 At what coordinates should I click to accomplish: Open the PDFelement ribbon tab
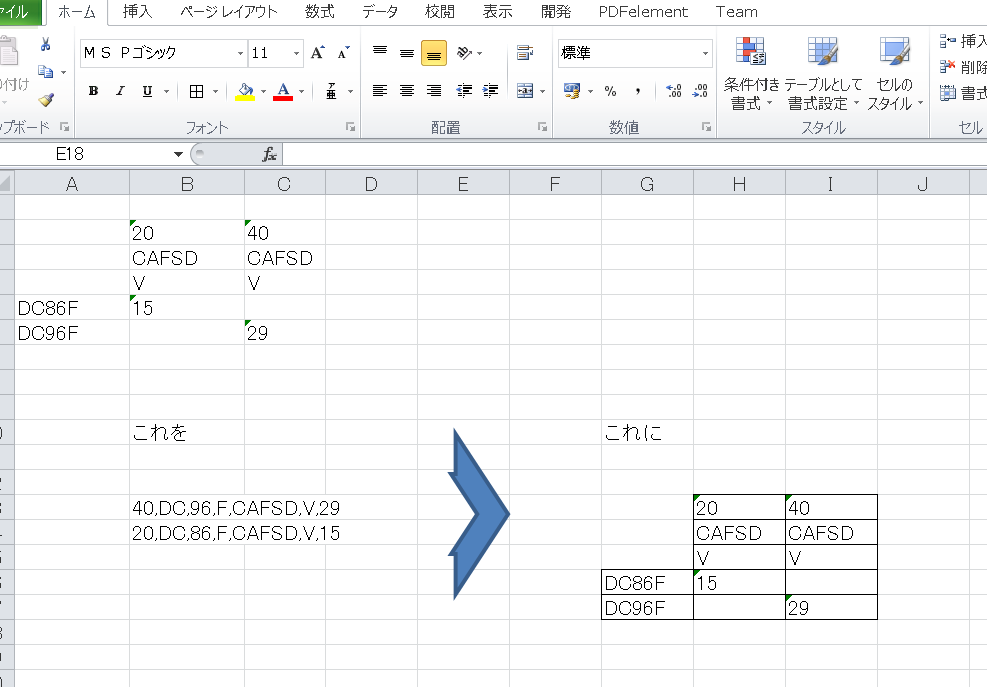[x=643, y=12]
